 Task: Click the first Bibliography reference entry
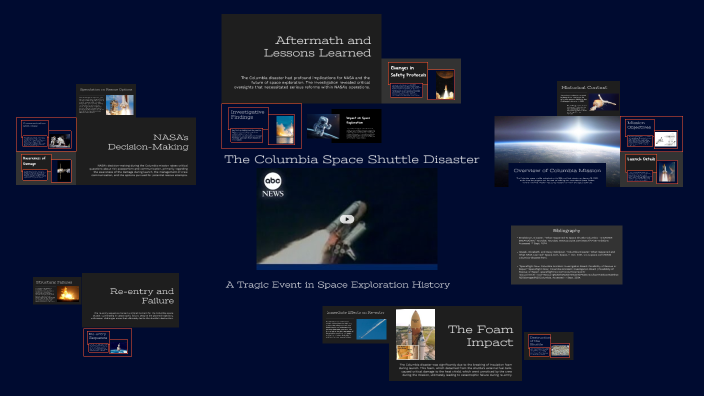pos(566,240)
